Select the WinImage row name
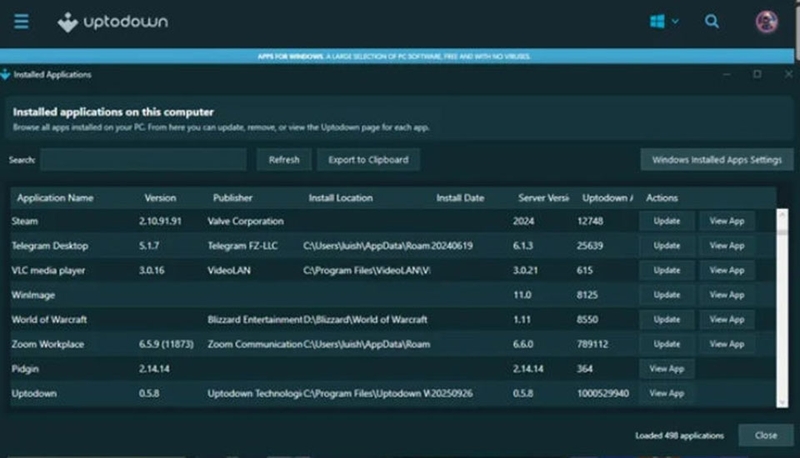 click(x=33, y=295)
